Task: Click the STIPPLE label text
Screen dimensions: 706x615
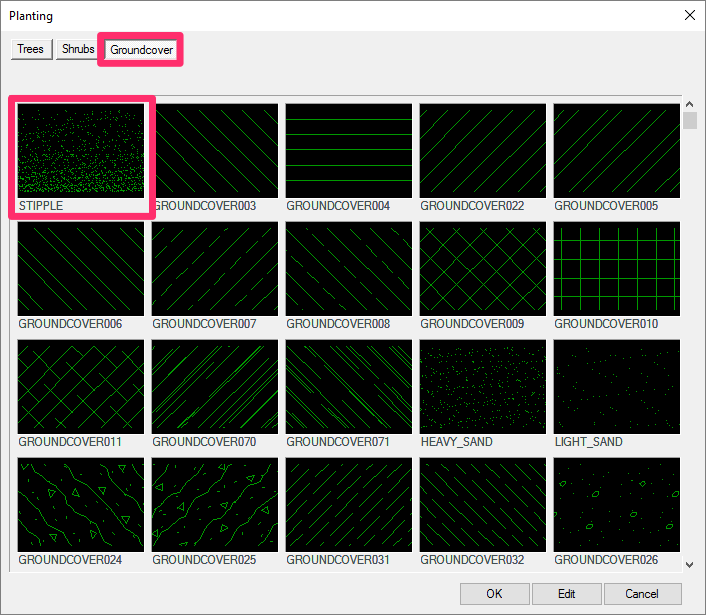Action: point(41,206)
